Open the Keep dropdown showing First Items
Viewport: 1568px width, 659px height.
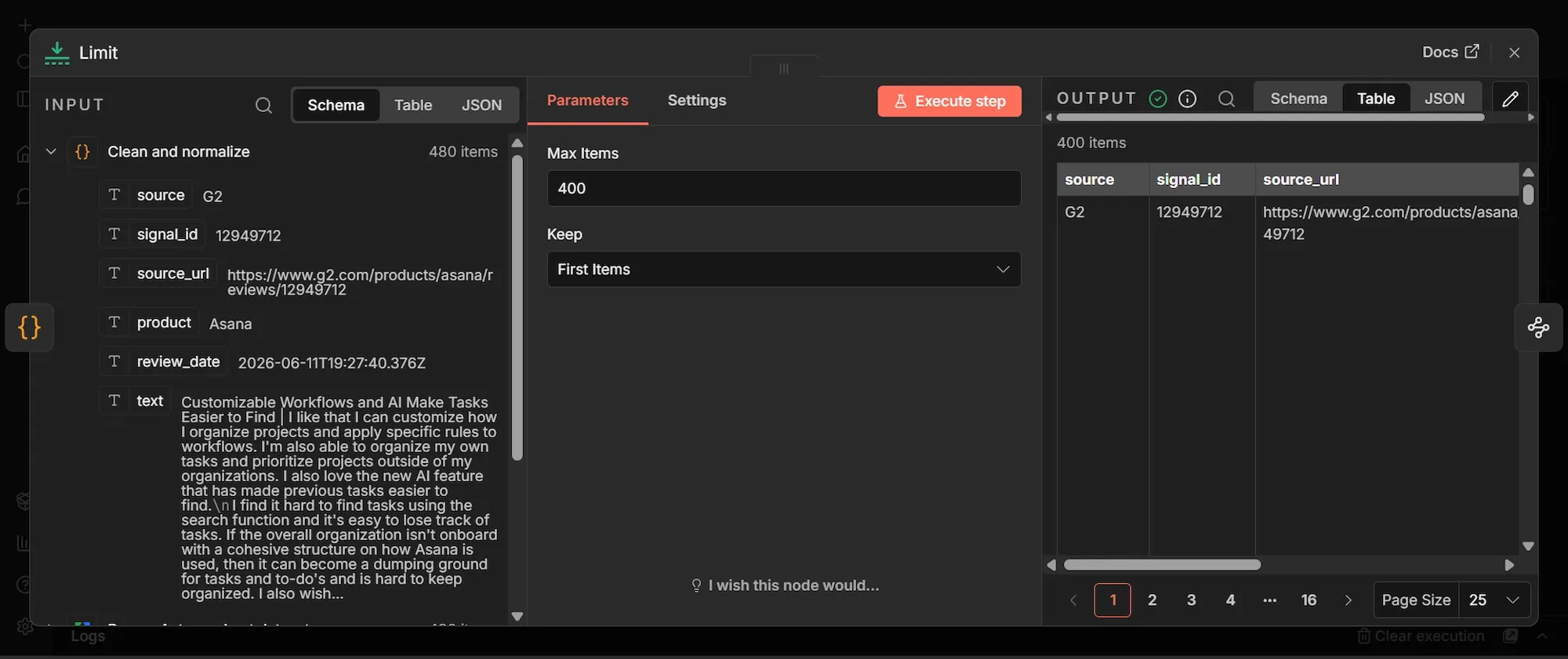click(x=784, y=270)
